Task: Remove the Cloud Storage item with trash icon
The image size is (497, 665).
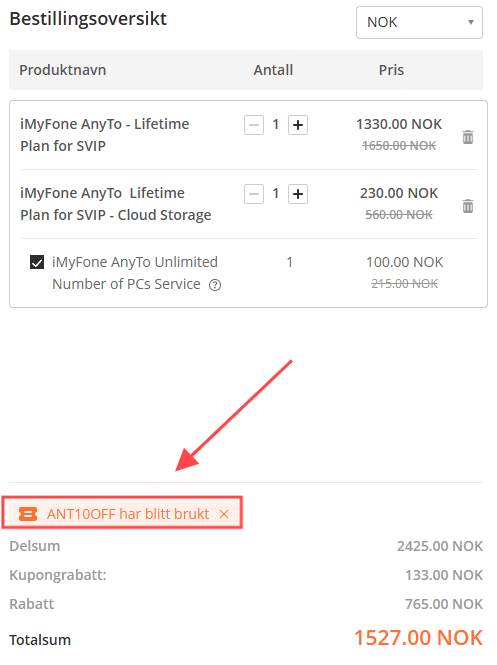Action: pos(468,206)
